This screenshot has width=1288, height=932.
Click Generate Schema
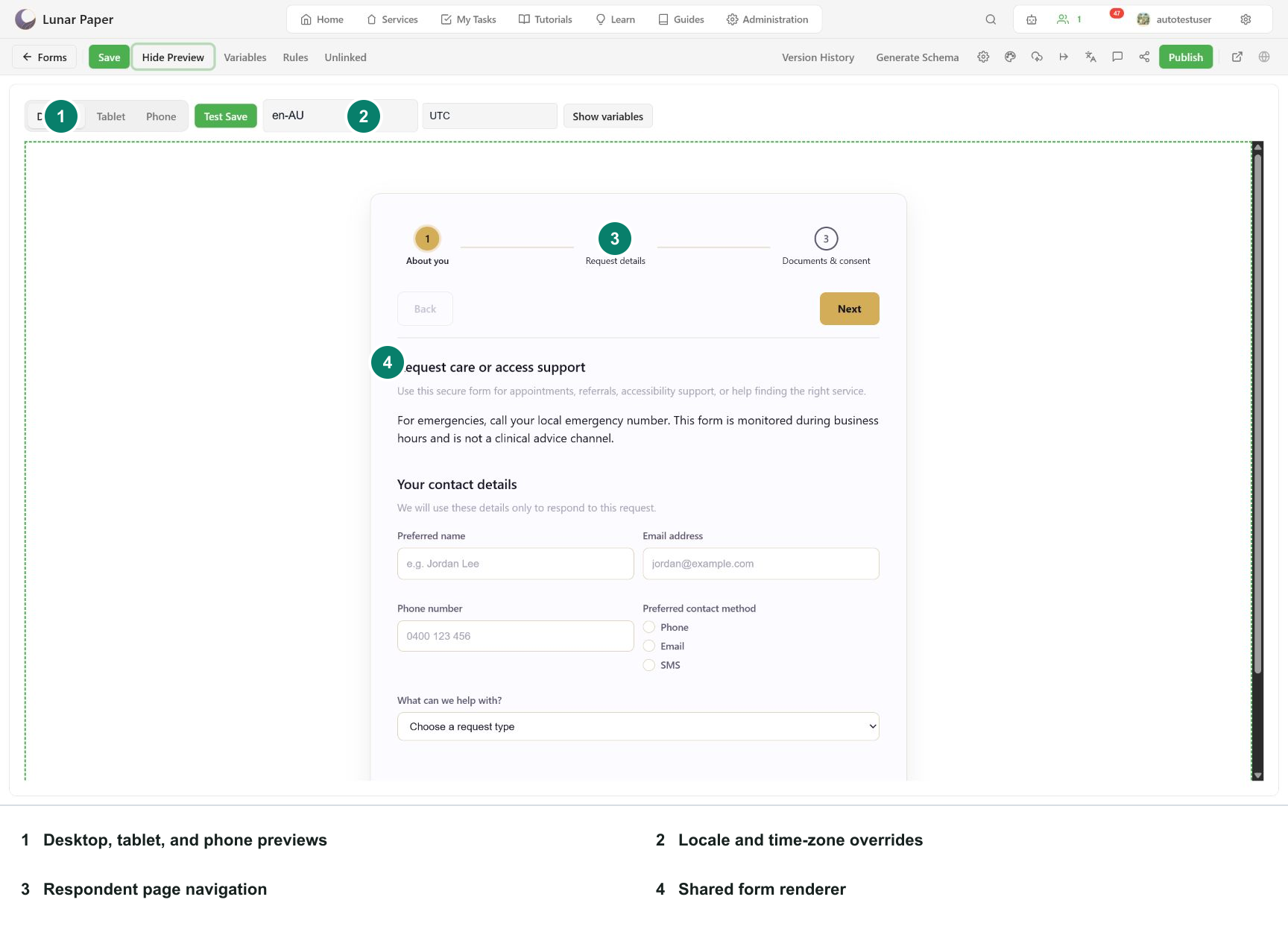(x=917, y=57)
